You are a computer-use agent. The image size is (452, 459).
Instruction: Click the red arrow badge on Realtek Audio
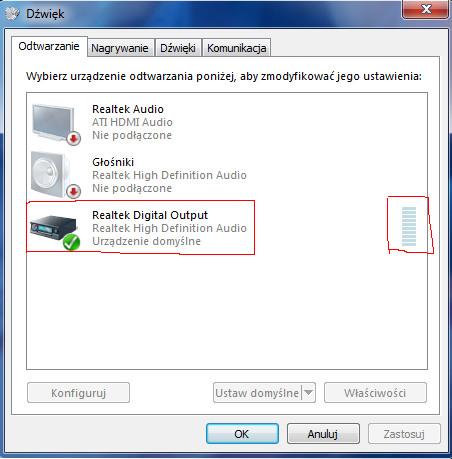(x=73, y=138)
